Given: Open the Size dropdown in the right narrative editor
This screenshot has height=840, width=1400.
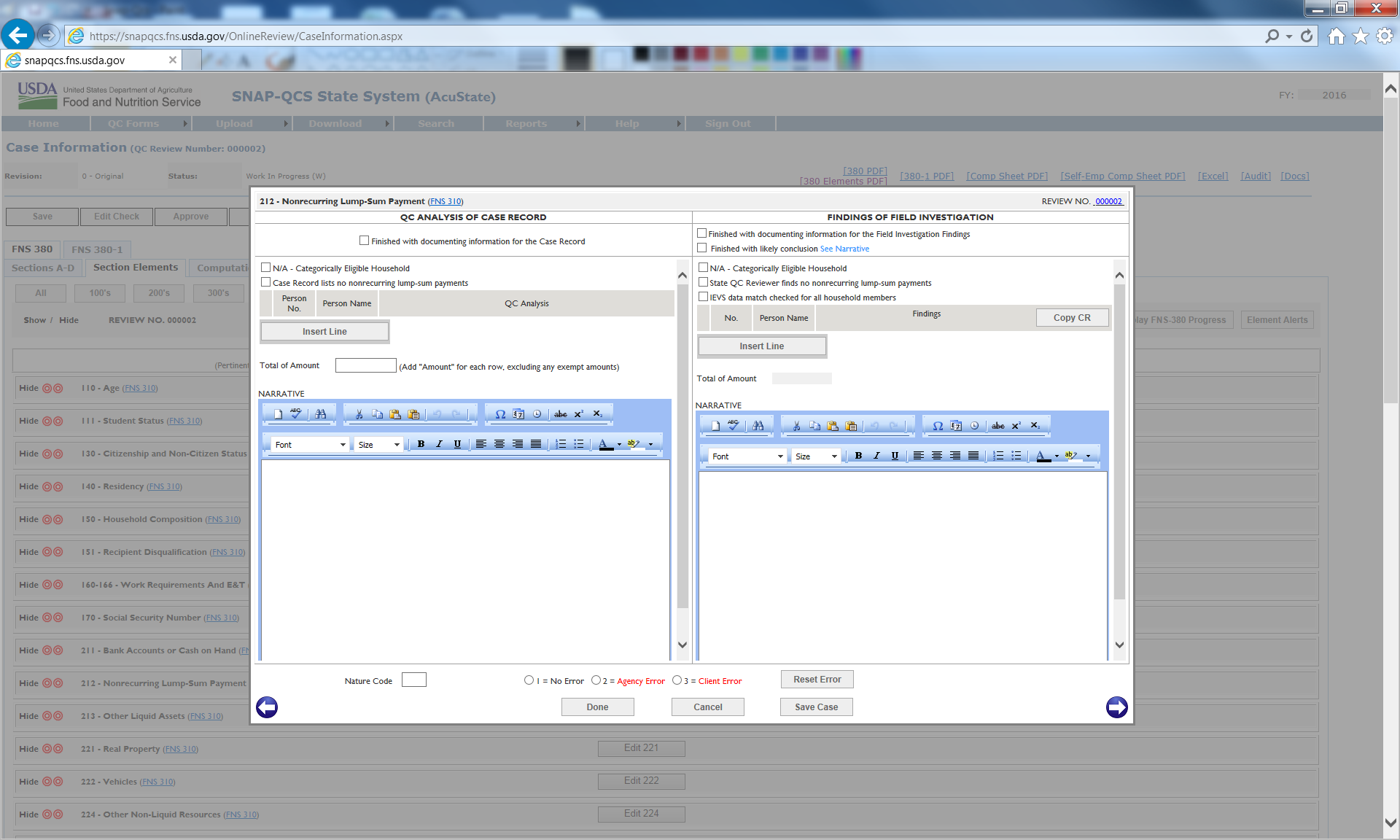Looking at the screenshot, I should (816, 456).
